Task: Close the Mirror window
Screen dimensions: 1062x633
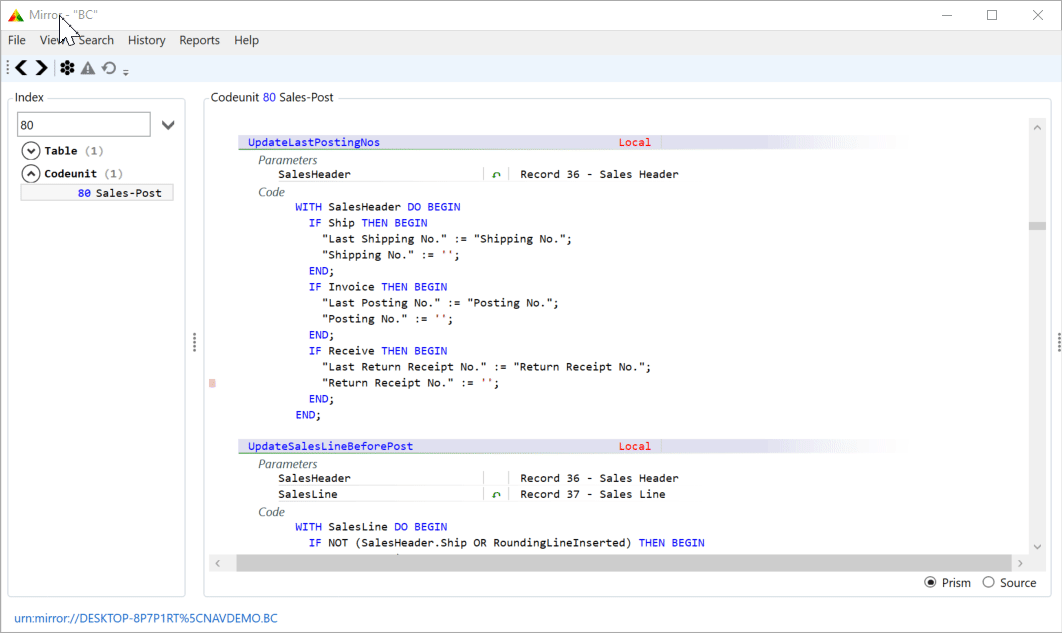Action: (x=1038, y=15)
